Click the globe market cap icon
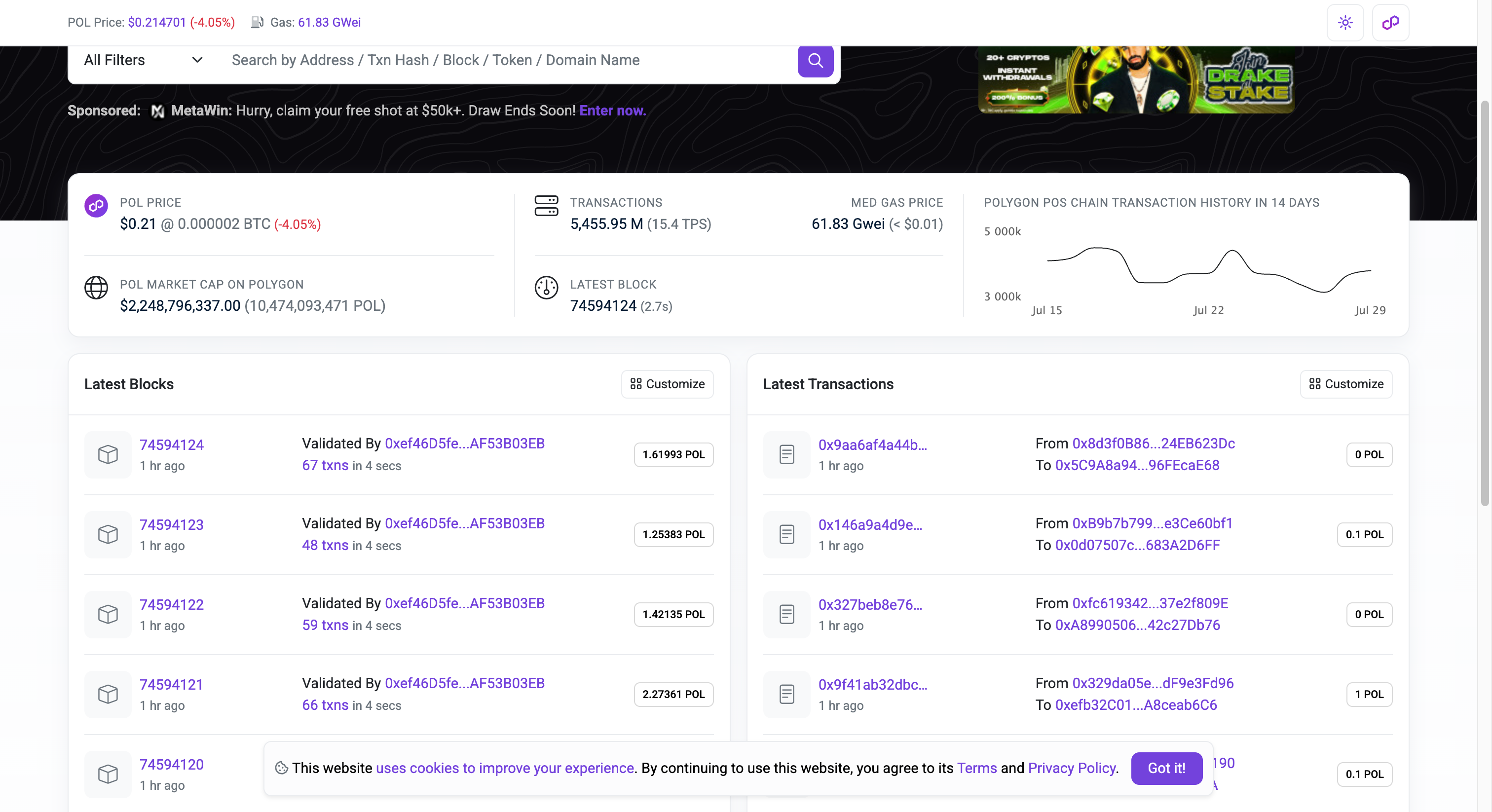 point(96,287)
